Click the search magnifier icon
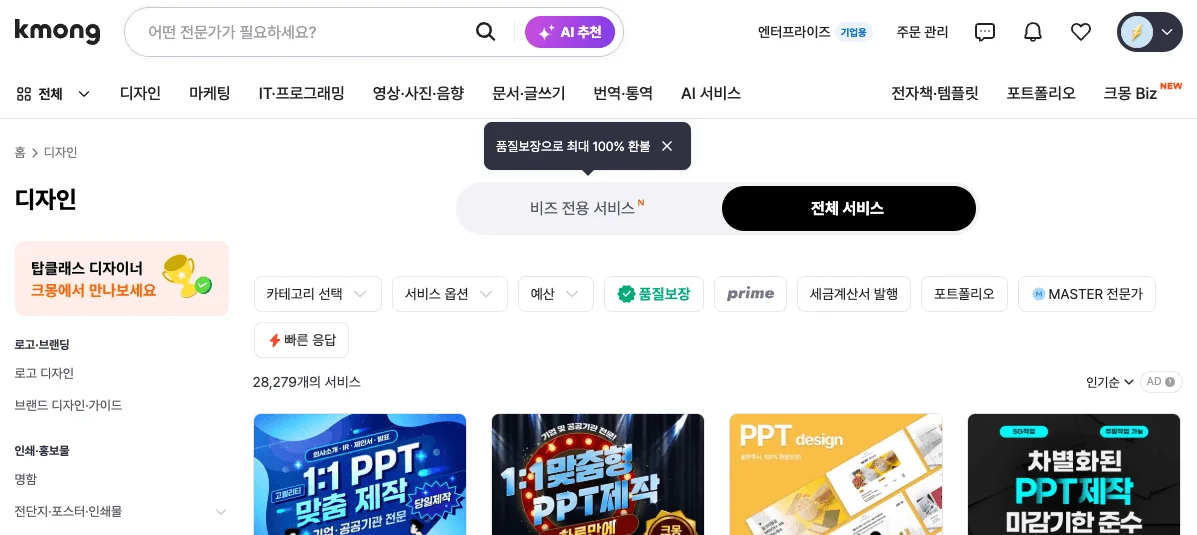 pyautogui.click(x=485, y=32)
